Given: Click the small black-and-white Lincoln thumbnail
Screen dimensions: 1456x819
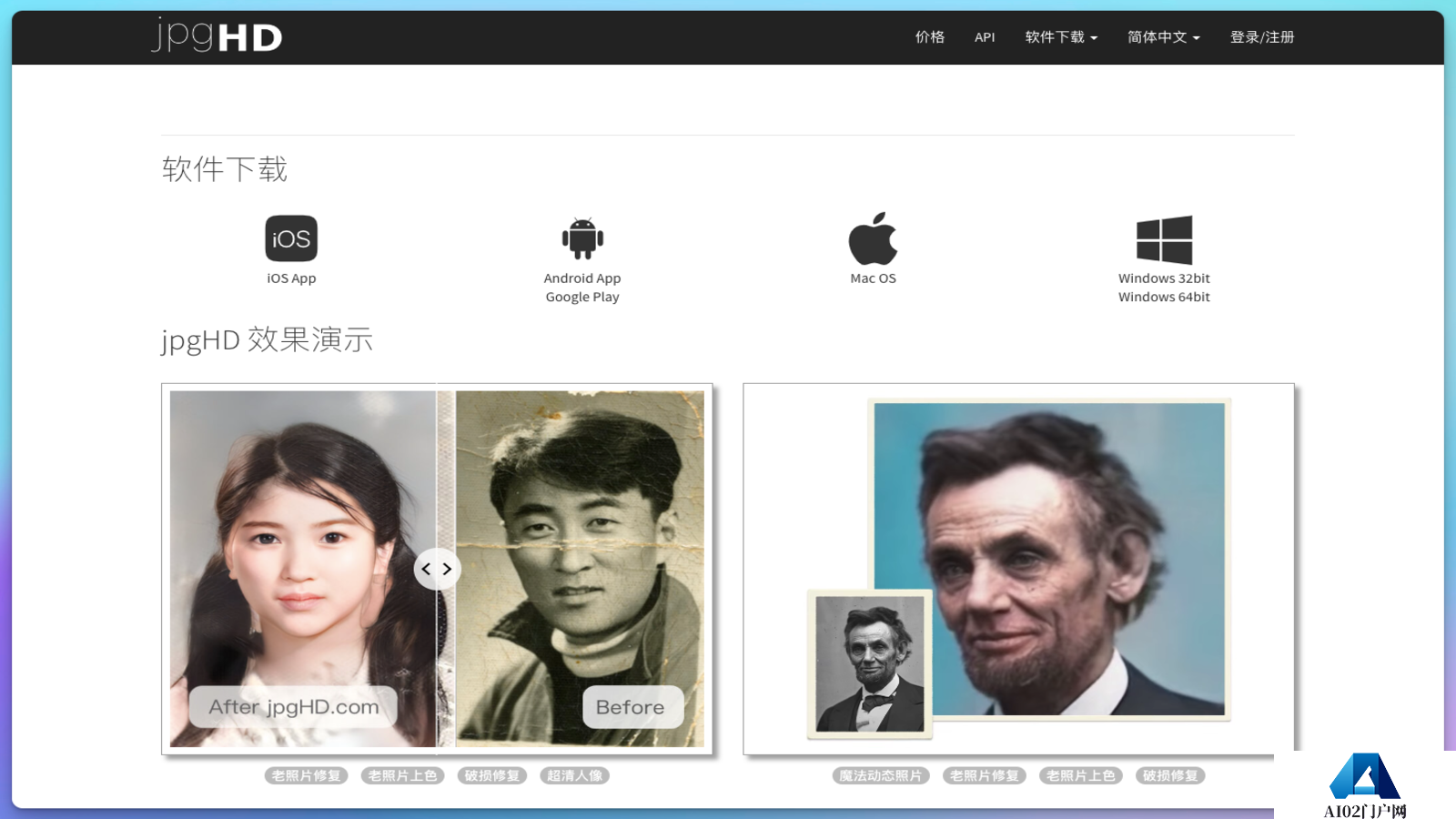Looking at the screenshot, I should (x=869, y=663).
